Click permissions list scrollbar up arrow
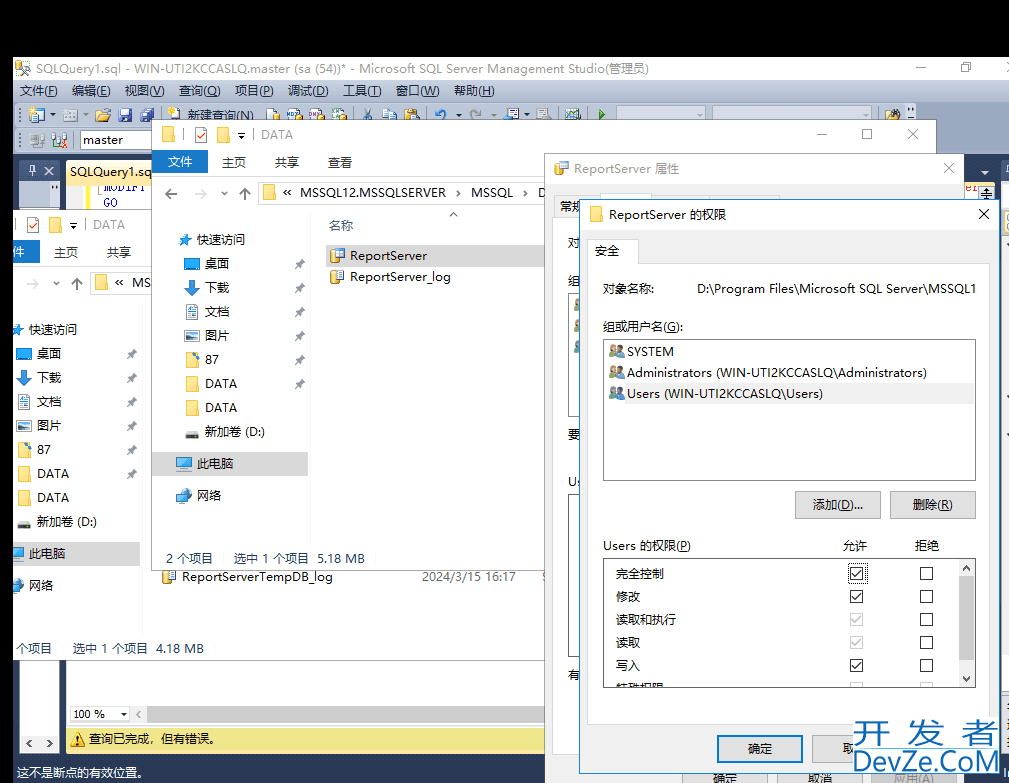This screenshot has width=1009, height=783. pos(966,568)
